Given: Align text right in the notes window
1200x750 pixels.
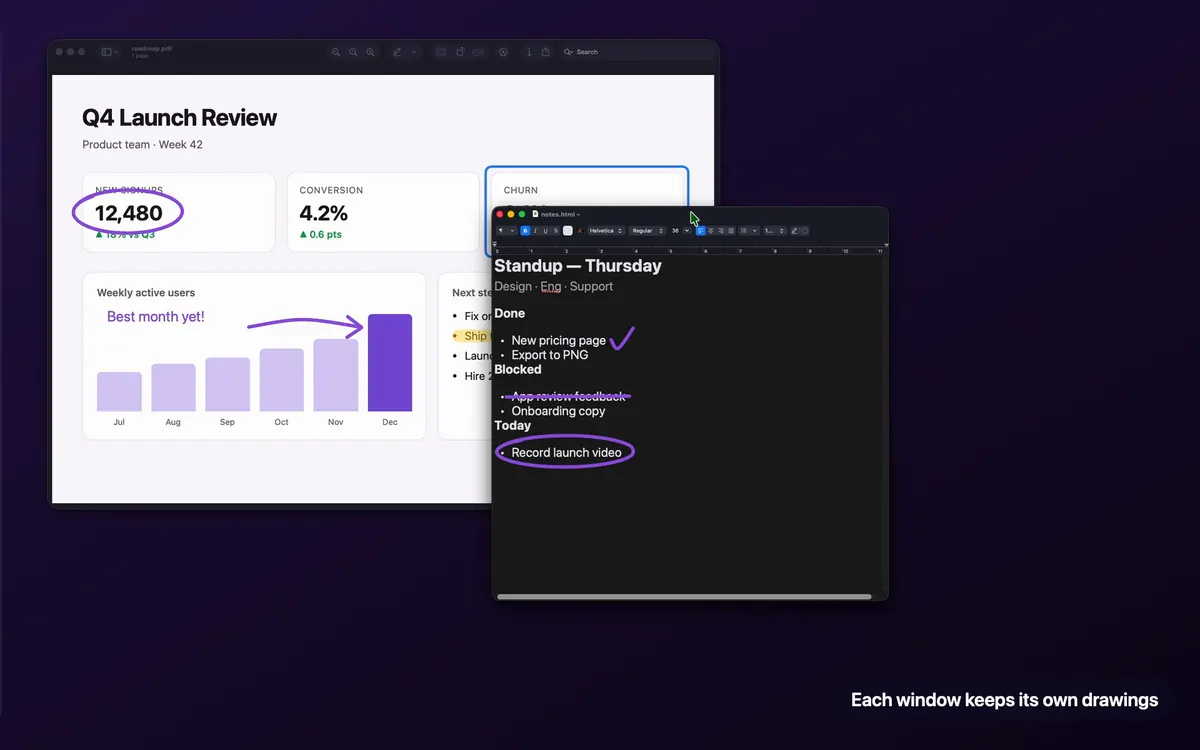Looking at the screenshot, I should point(721,231).
